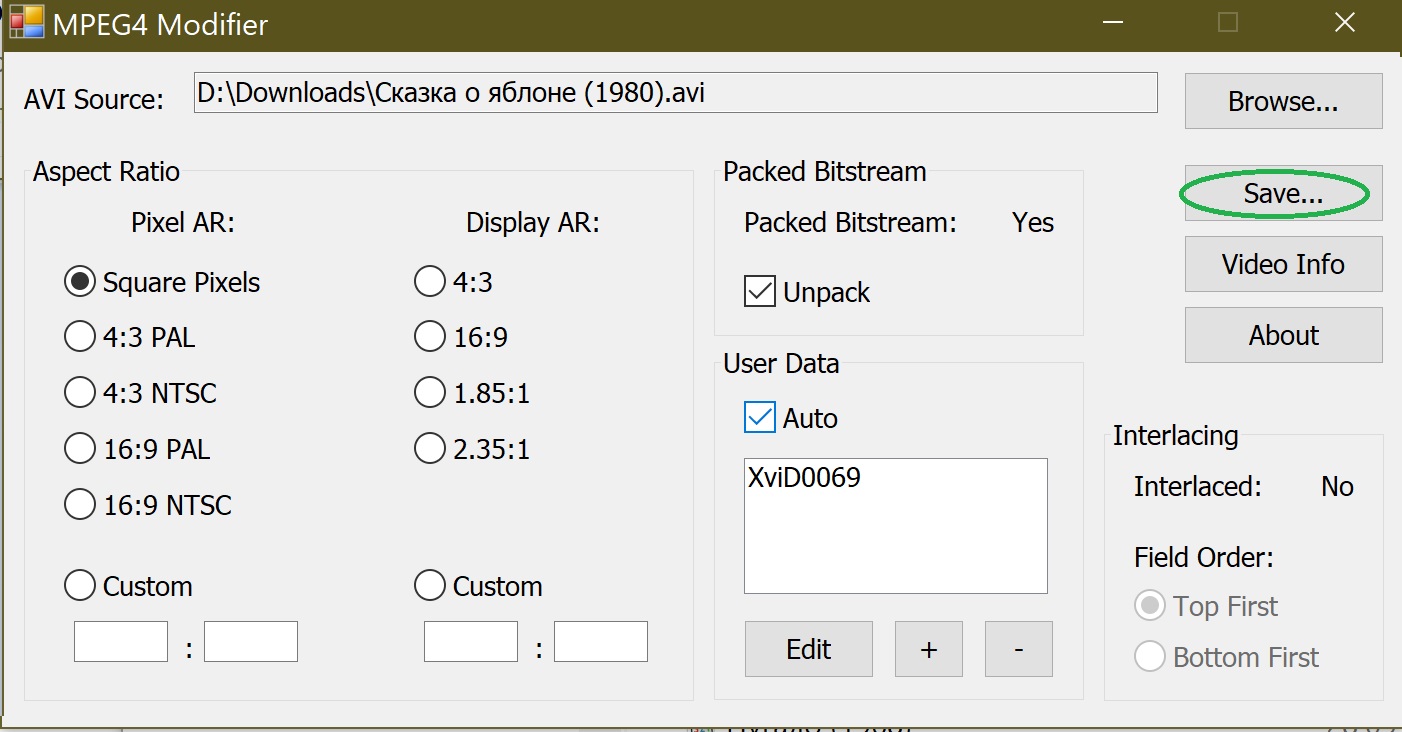Open the Video Info window

(1283, 264)
